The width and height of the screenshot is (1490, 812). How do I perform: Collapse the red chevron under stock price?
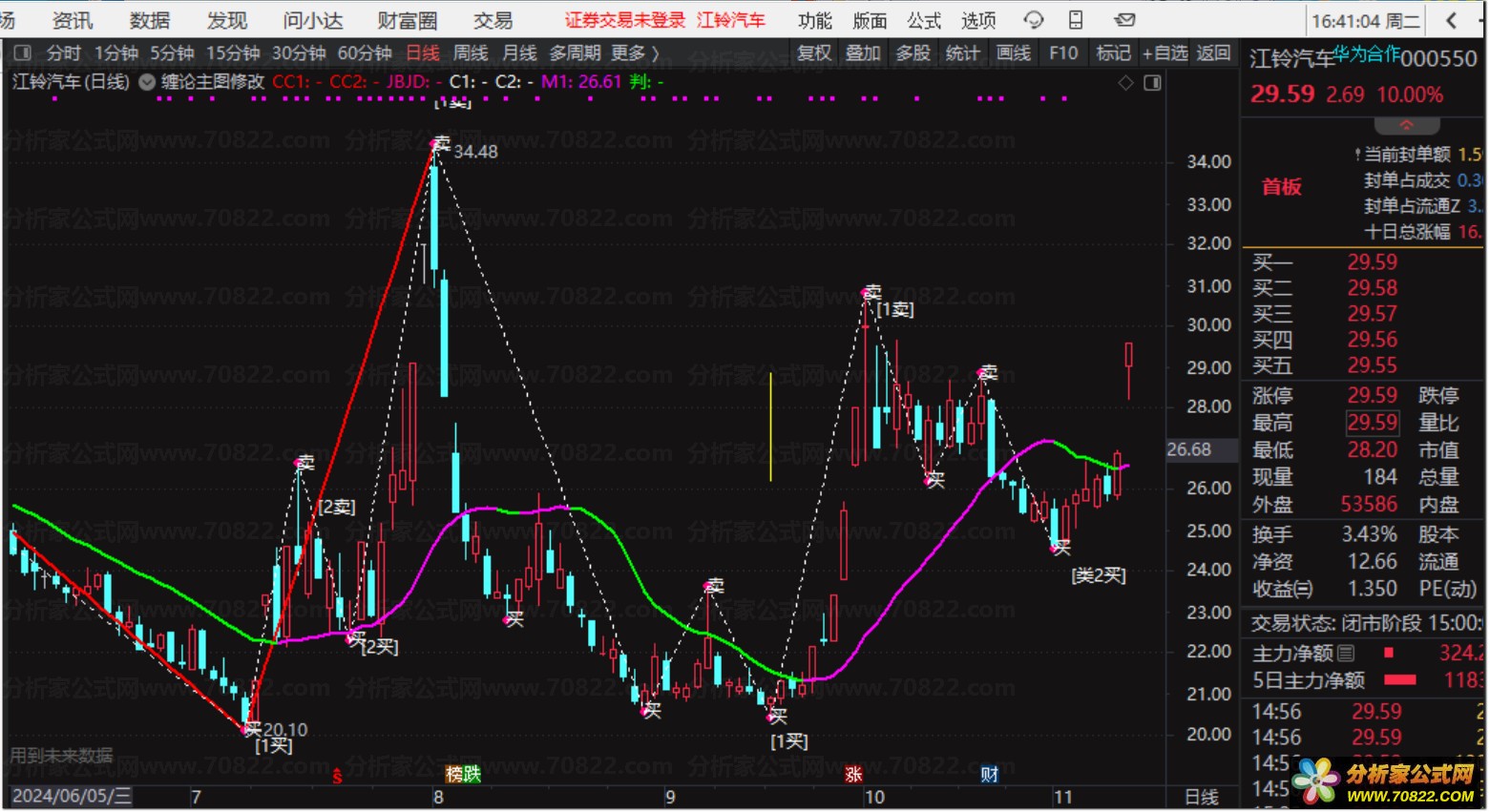click(x=1407, y=125)
